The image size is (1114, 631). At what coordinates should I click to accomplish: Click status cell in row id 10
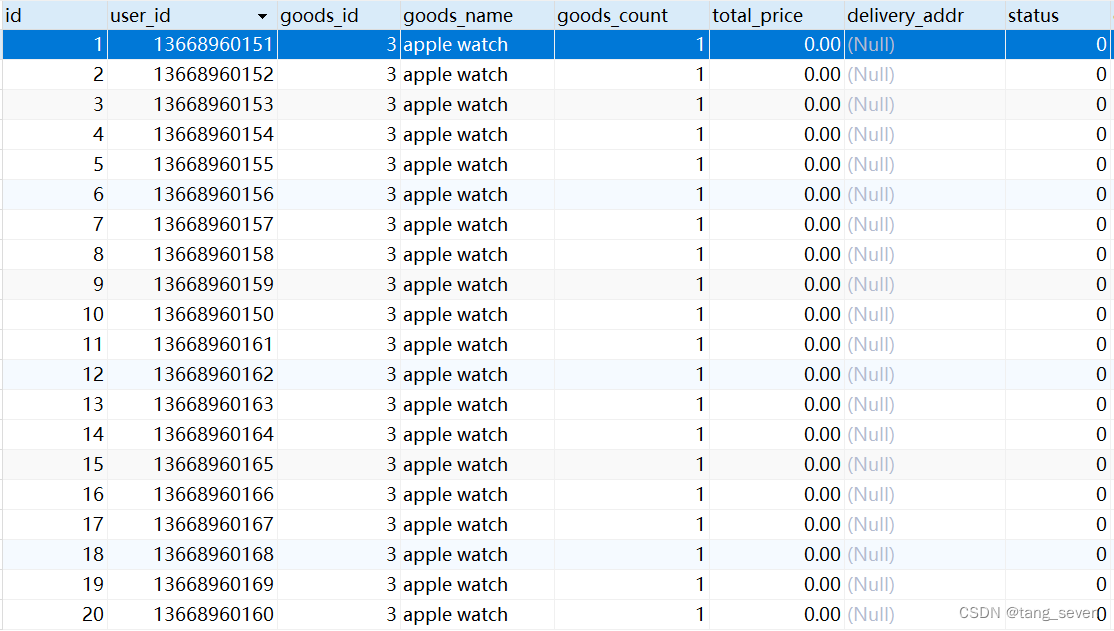tap(1059, 314)
